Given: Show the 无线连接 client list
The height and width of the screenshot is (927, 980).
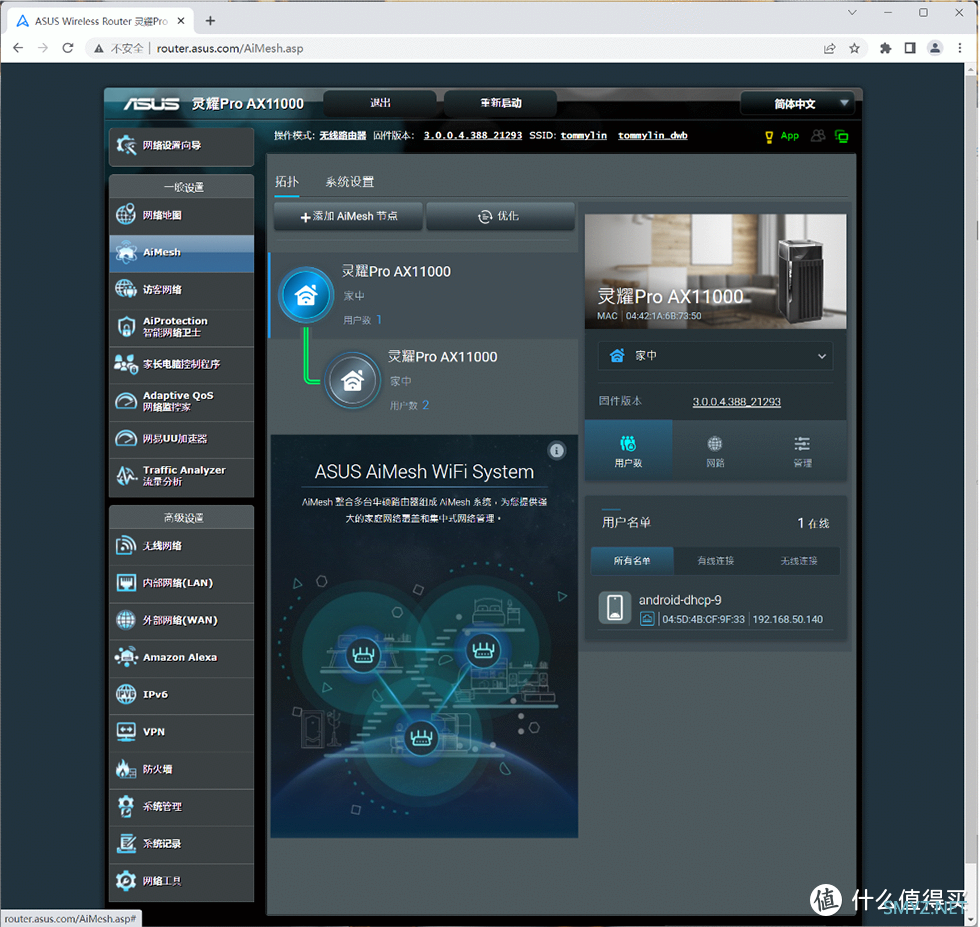Looking at the screenshot, I should (x=799, y=561).
